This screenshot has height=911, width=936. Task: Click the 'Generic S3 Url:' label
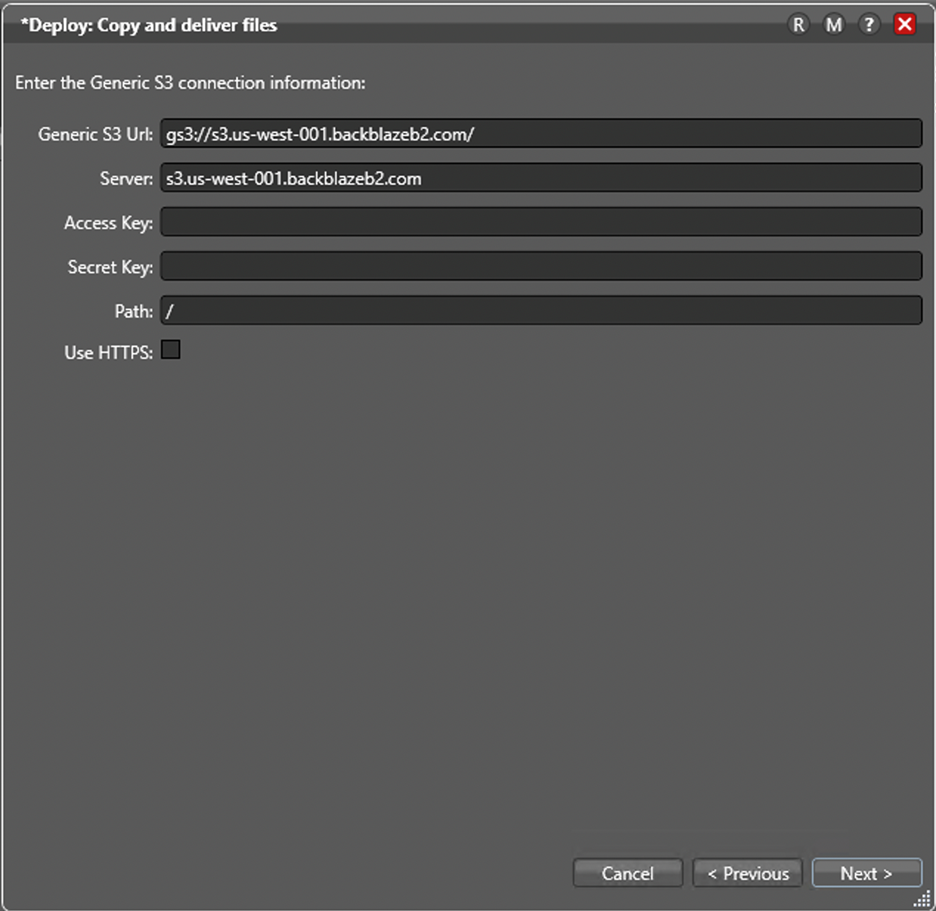pos(96,134)
